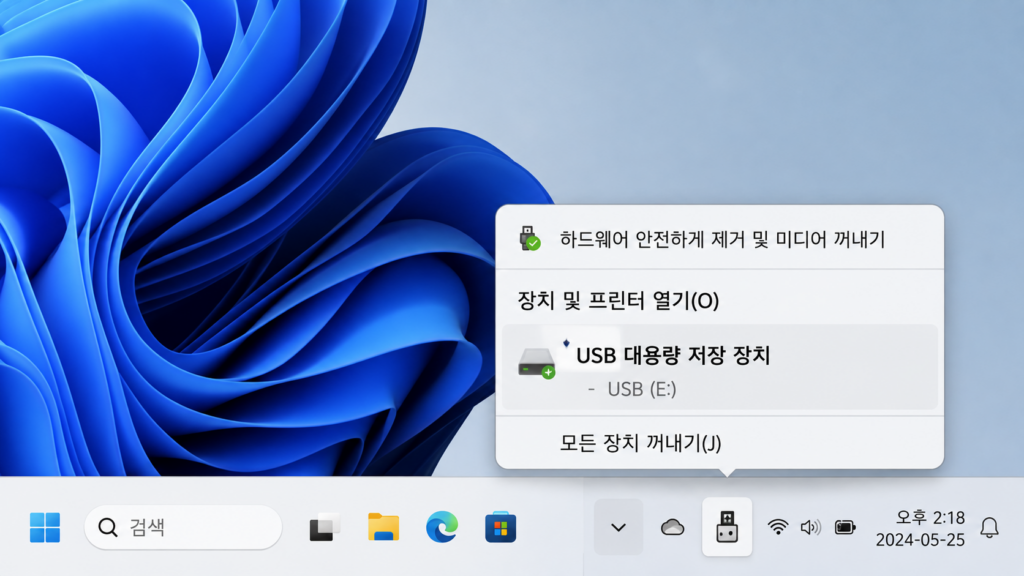Launch File Explorer from the taskbar
The height and width of the screenshot is (576, 1024).
tap(383, 527)
